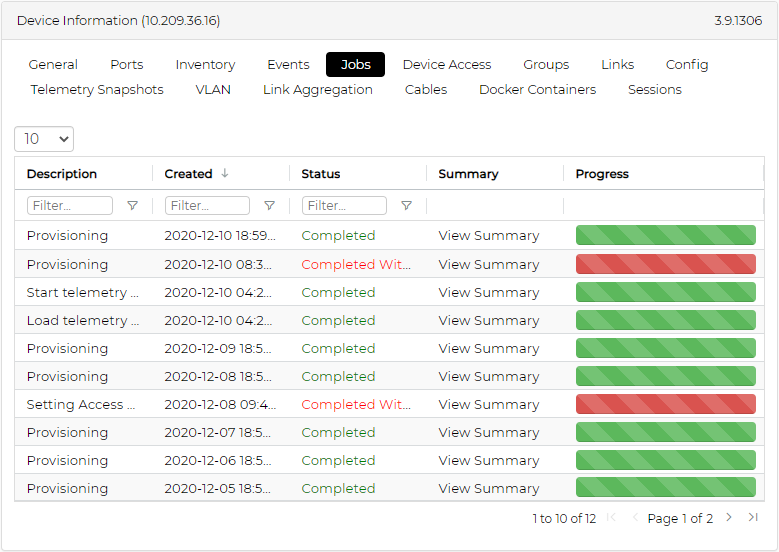Click the Created column sort arrow
Screen dimensions: 779x552
225,174
